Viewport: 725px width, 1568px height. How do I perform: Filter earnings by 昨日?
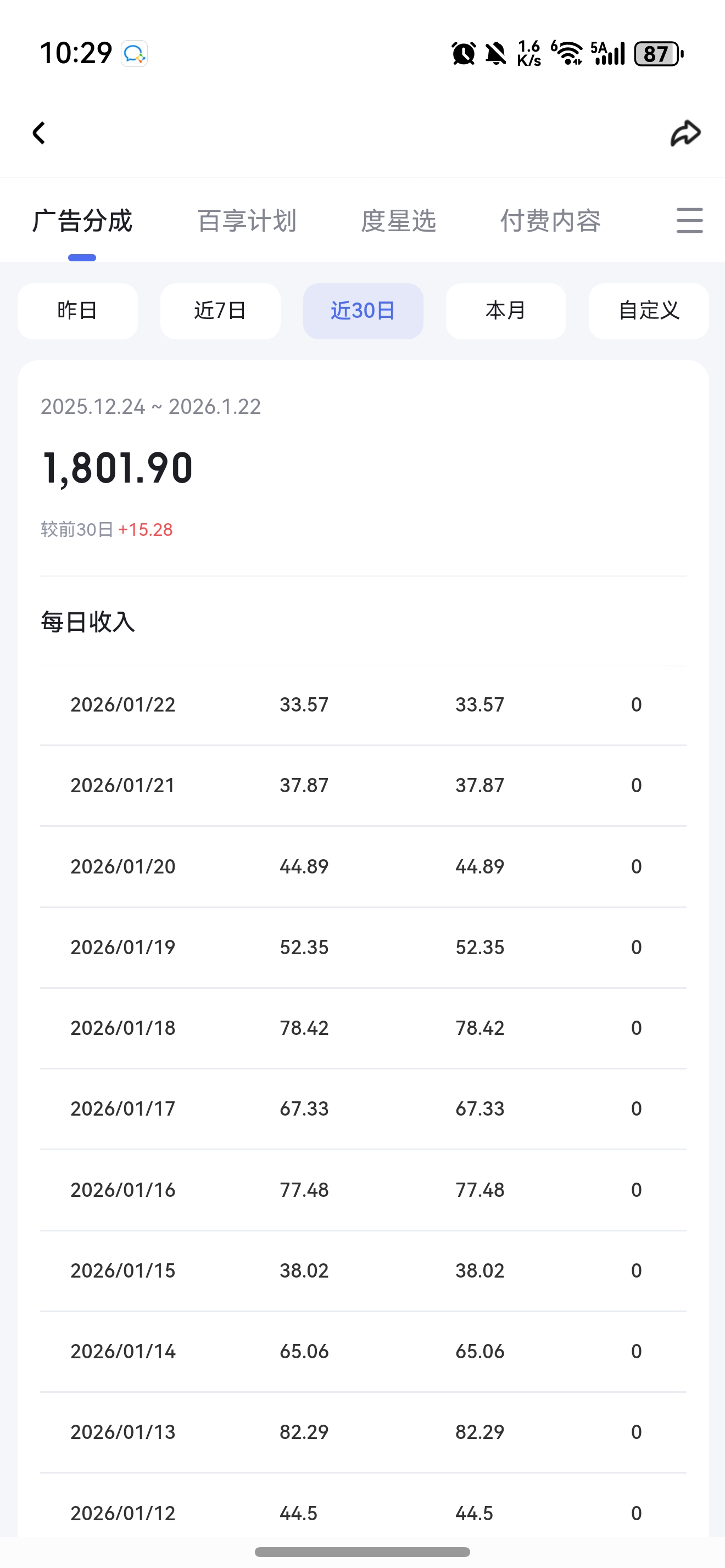point(77,310)
